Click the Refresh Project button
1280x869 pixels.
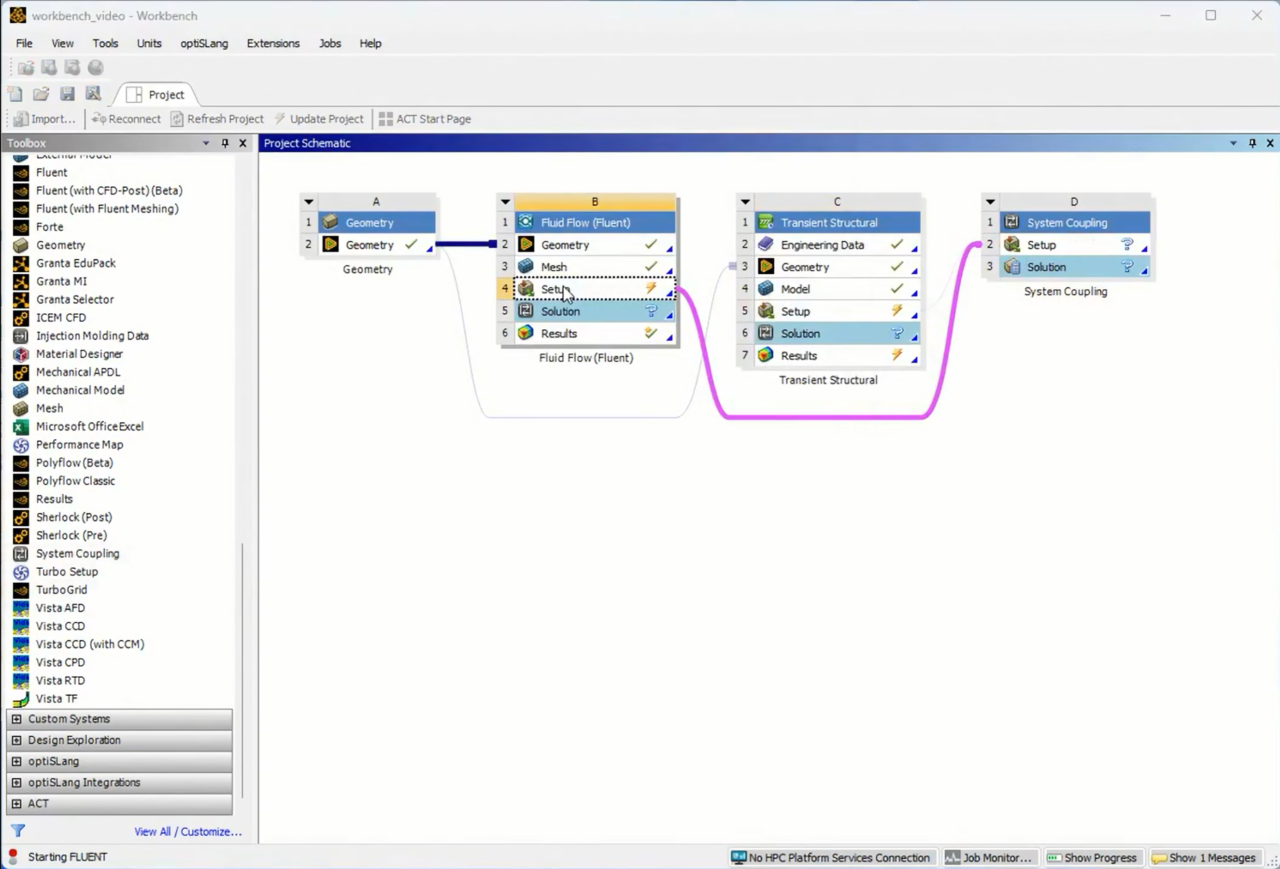(217, 119)
